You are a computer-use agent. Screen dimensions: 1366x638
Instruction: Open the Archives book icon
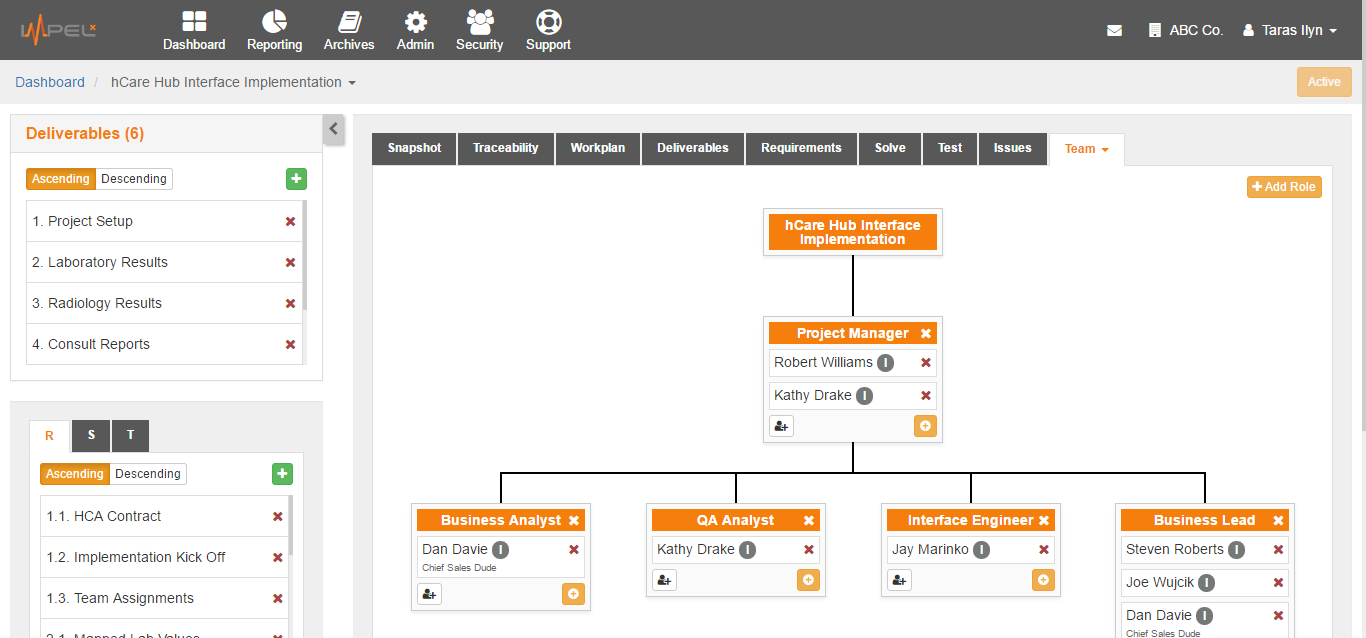(349, 23)
